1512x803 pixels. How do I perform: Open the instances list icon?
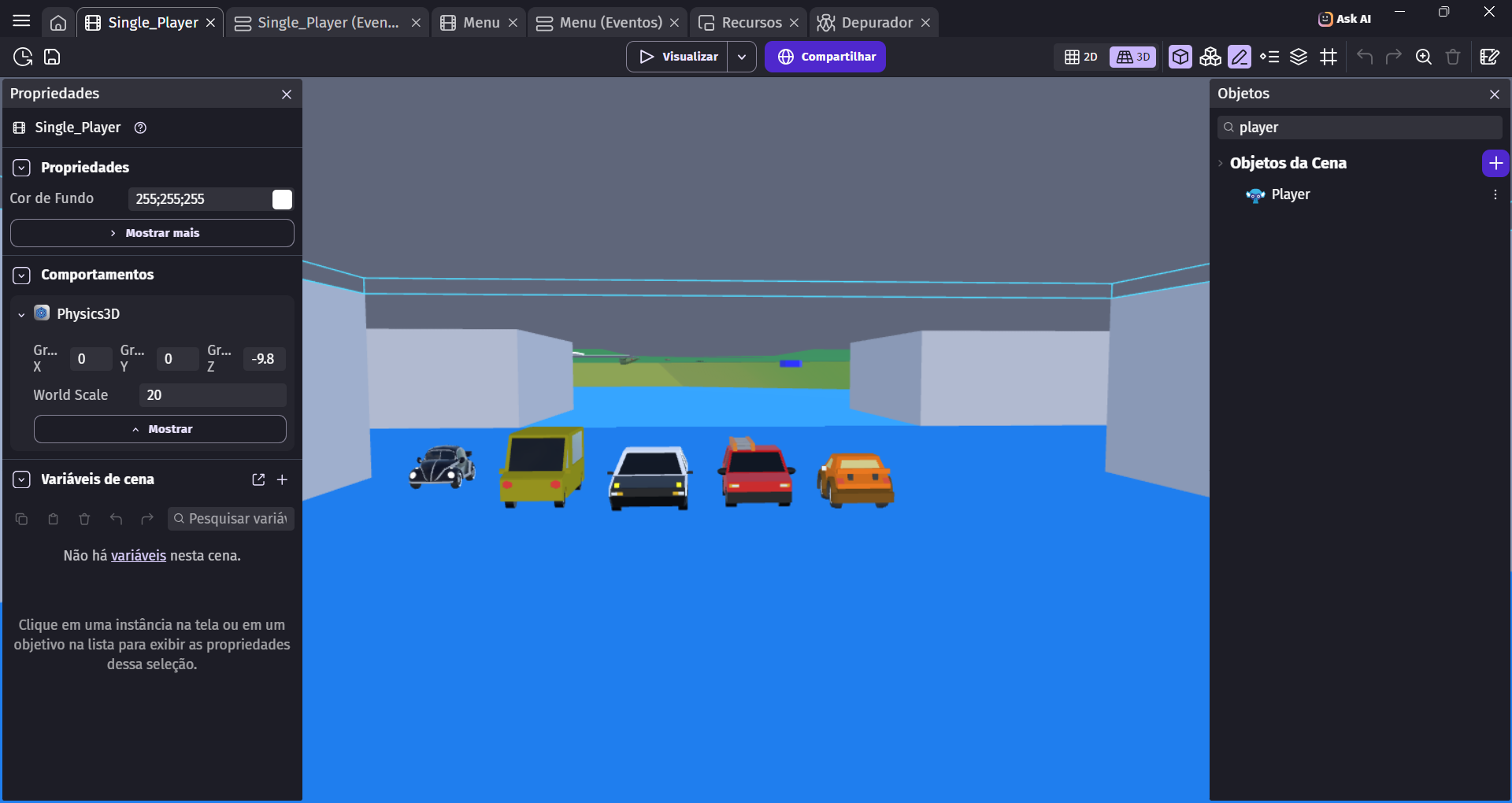1269,57
